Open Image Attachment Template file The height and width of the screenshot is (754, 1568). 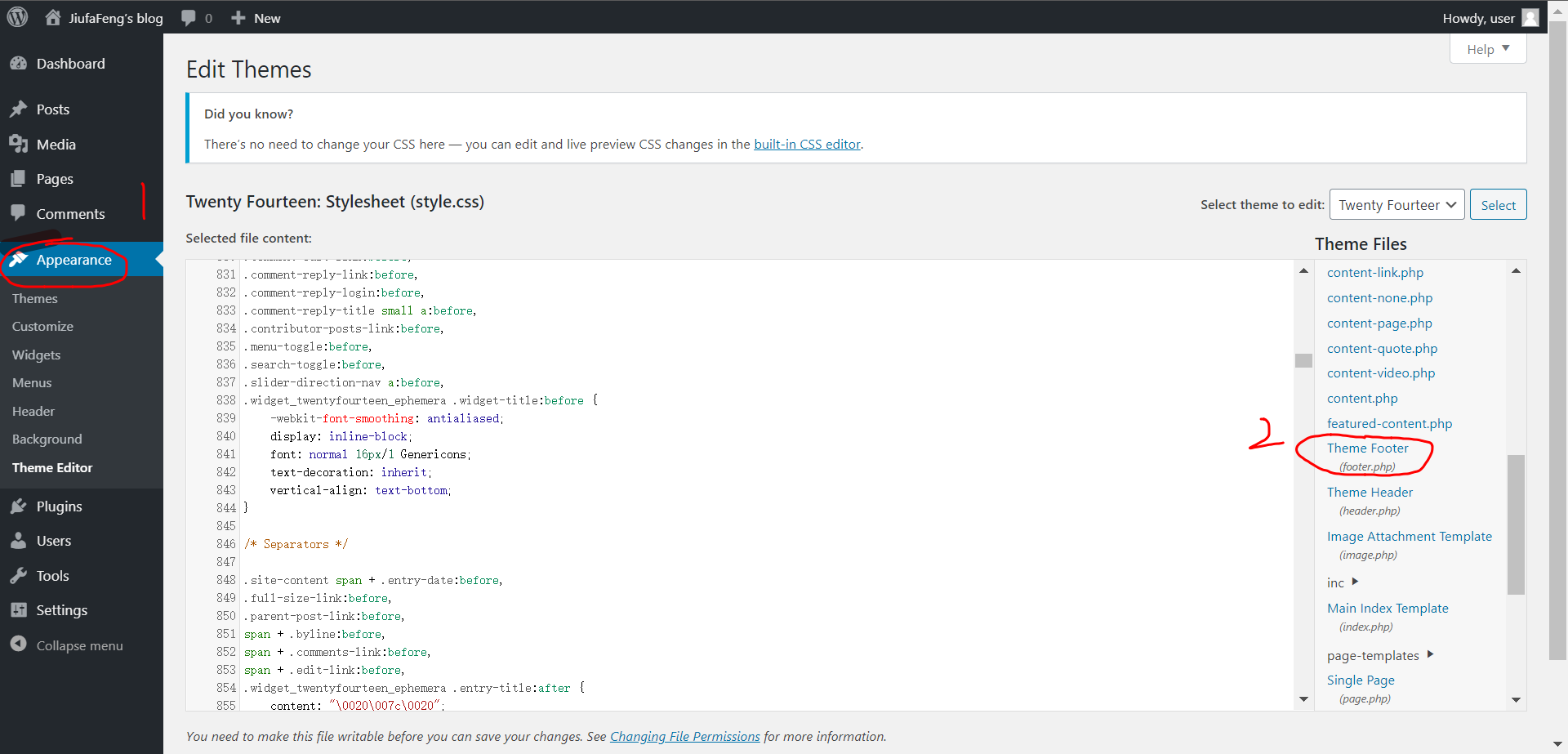click(1410, 537)
